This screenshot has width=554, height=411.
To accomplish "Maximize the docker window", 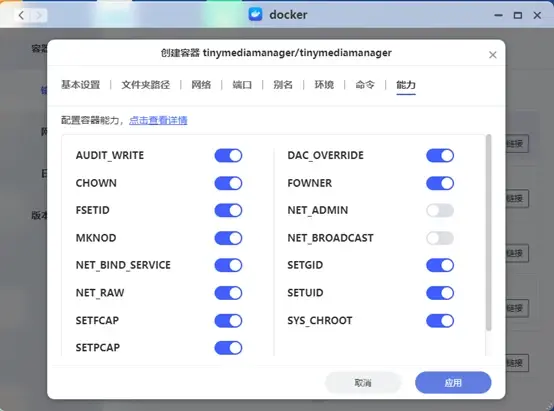I will pyautogui.click(x=518, y=15).
